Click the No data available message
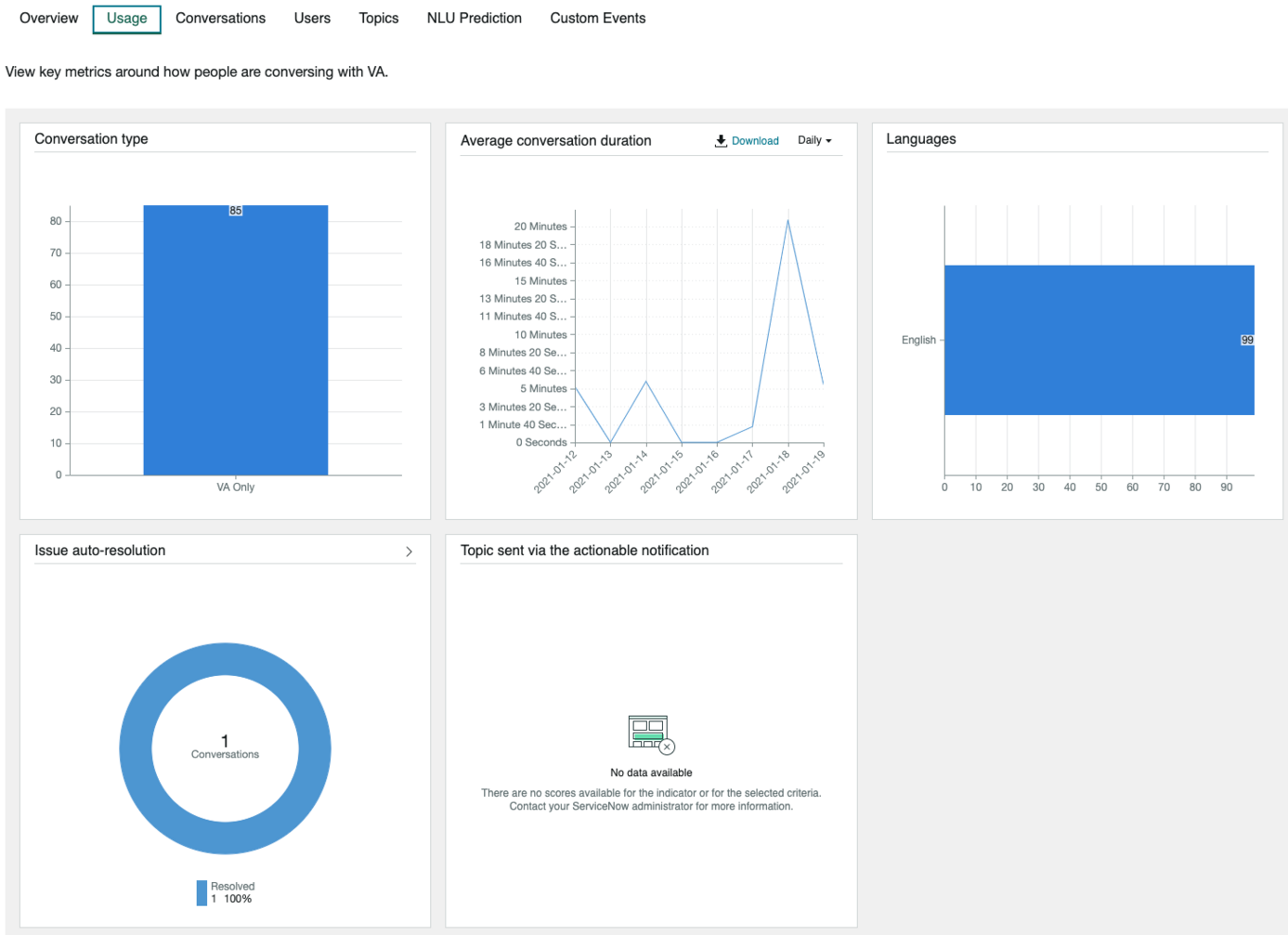The width and height of the screenshot is (1288, 935). pyautogui.click(x=651, y=773)
